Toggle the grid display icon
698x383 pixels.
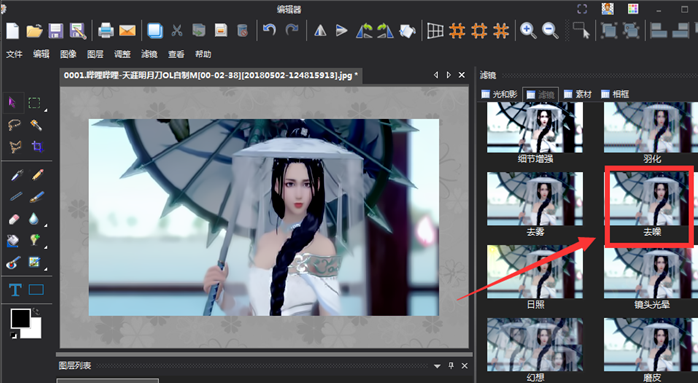click(435, 30)
